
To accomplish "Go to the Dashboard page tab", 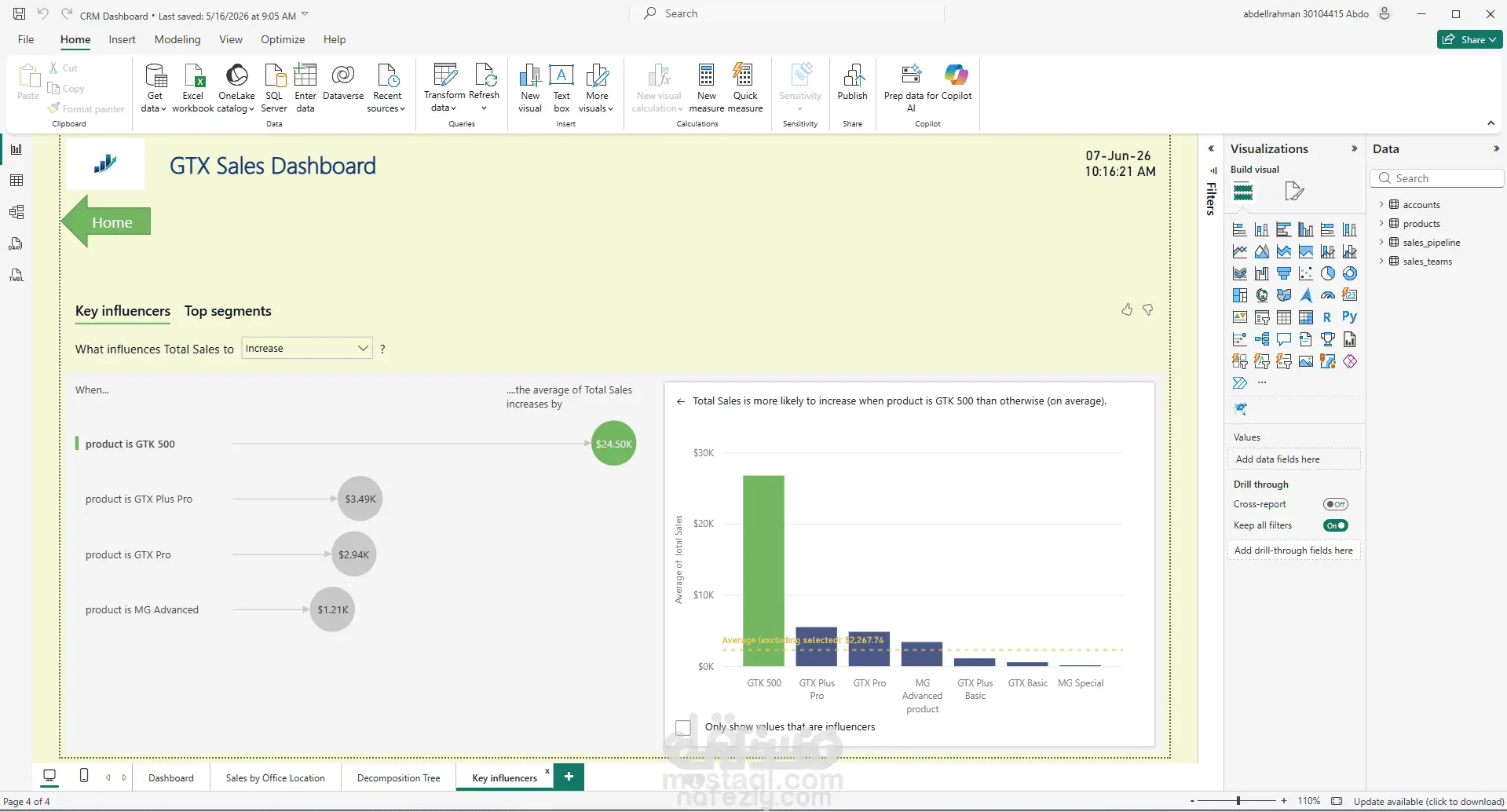I will coord(171,778).
